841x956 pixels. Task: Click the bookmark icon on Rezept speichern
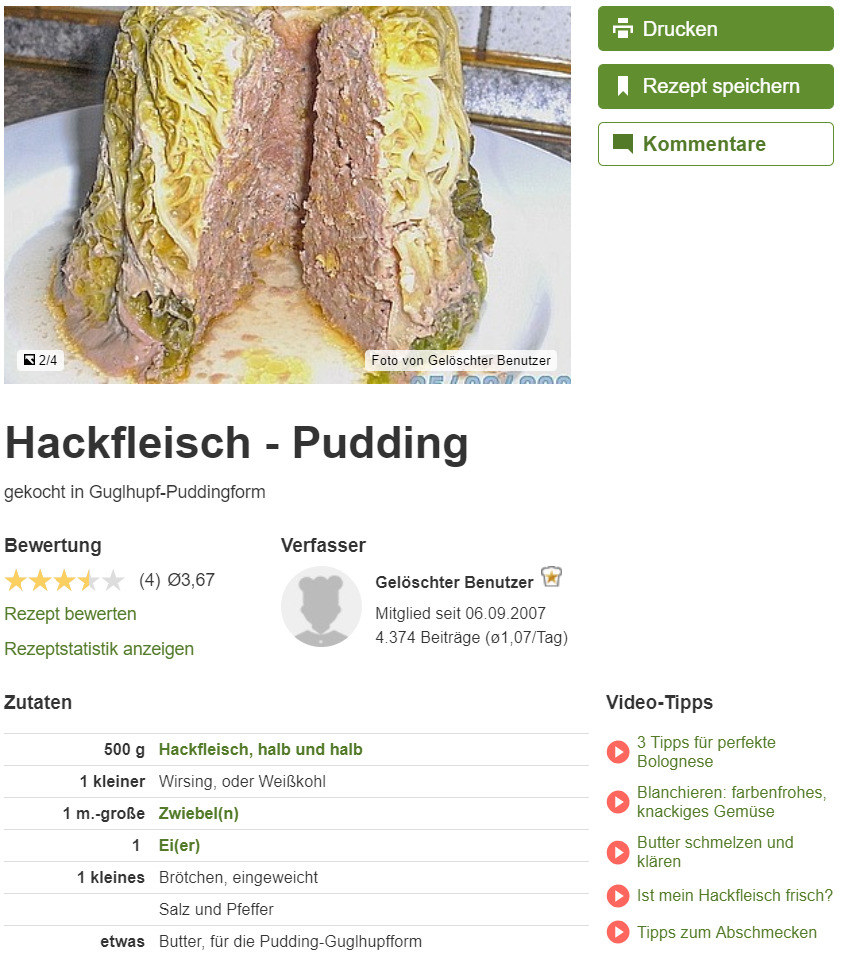click(x=623, y=86)
